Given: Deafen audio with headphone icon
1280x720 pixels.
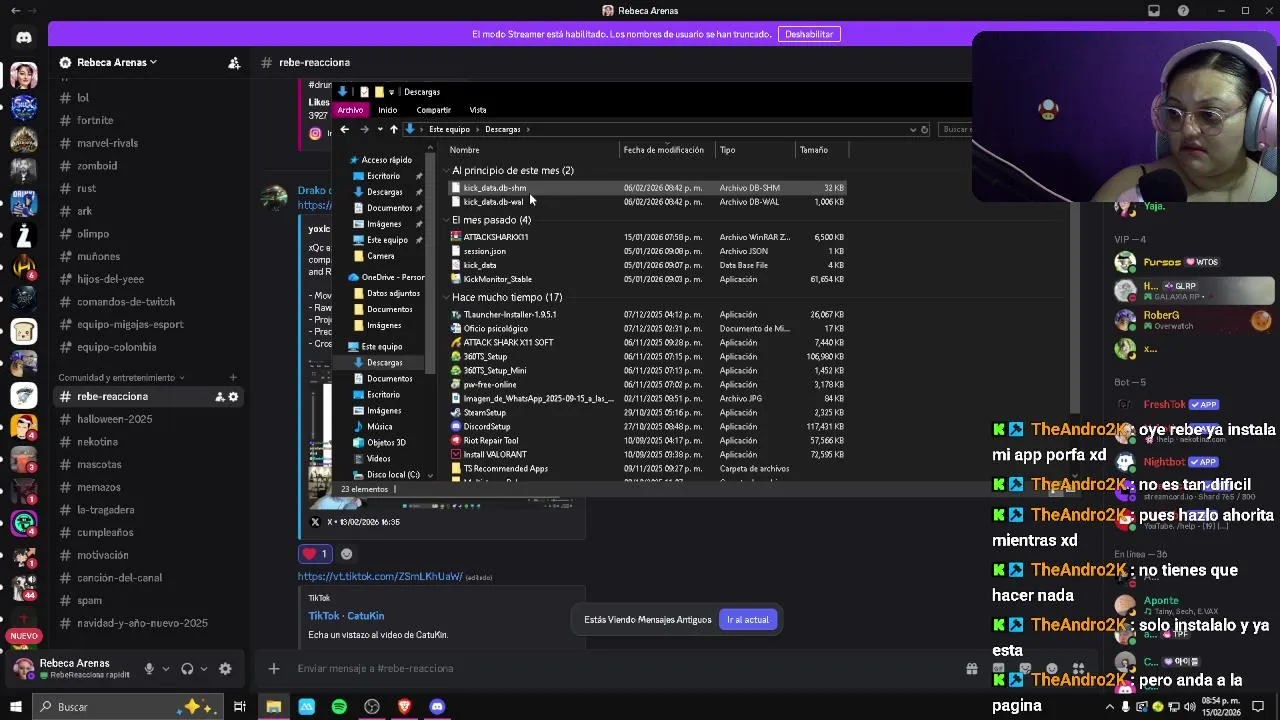Looking at the screenshot, I should point(187,669).
